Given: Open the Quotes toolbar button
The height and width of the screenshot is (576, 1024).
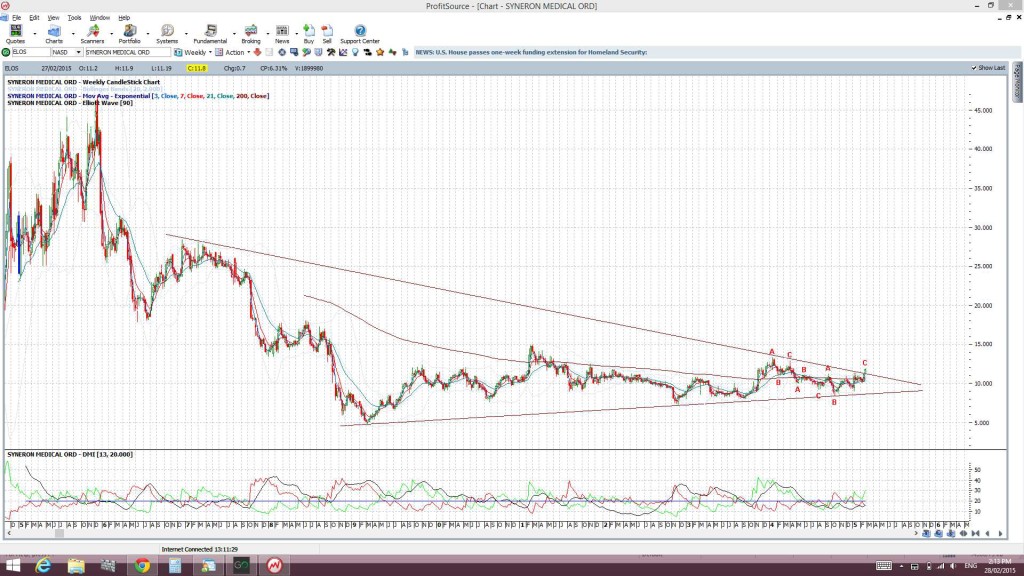Looking at the screenshot, I should [x=15, y=34].
